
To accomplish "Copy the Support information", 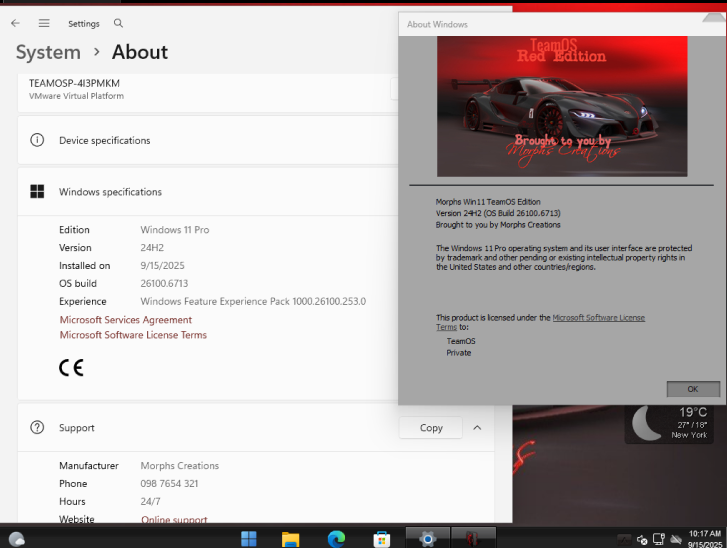I will 431,427.
